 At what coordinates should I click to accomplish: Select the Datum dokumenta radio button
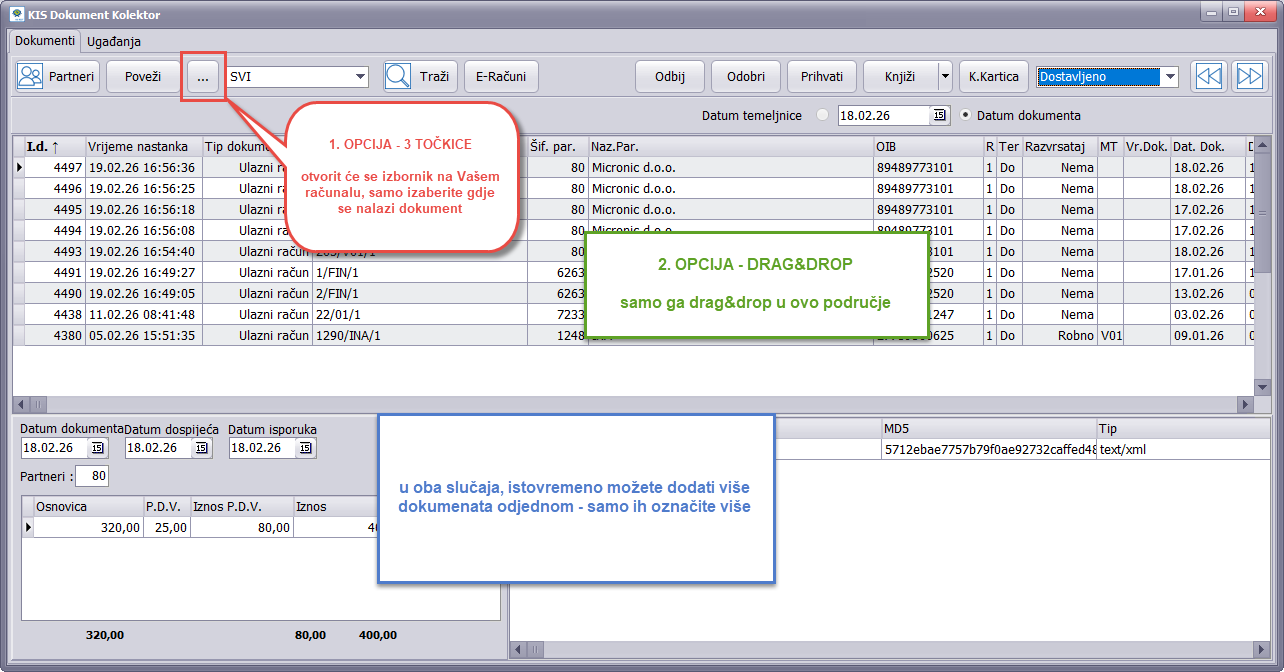[966, 115]
